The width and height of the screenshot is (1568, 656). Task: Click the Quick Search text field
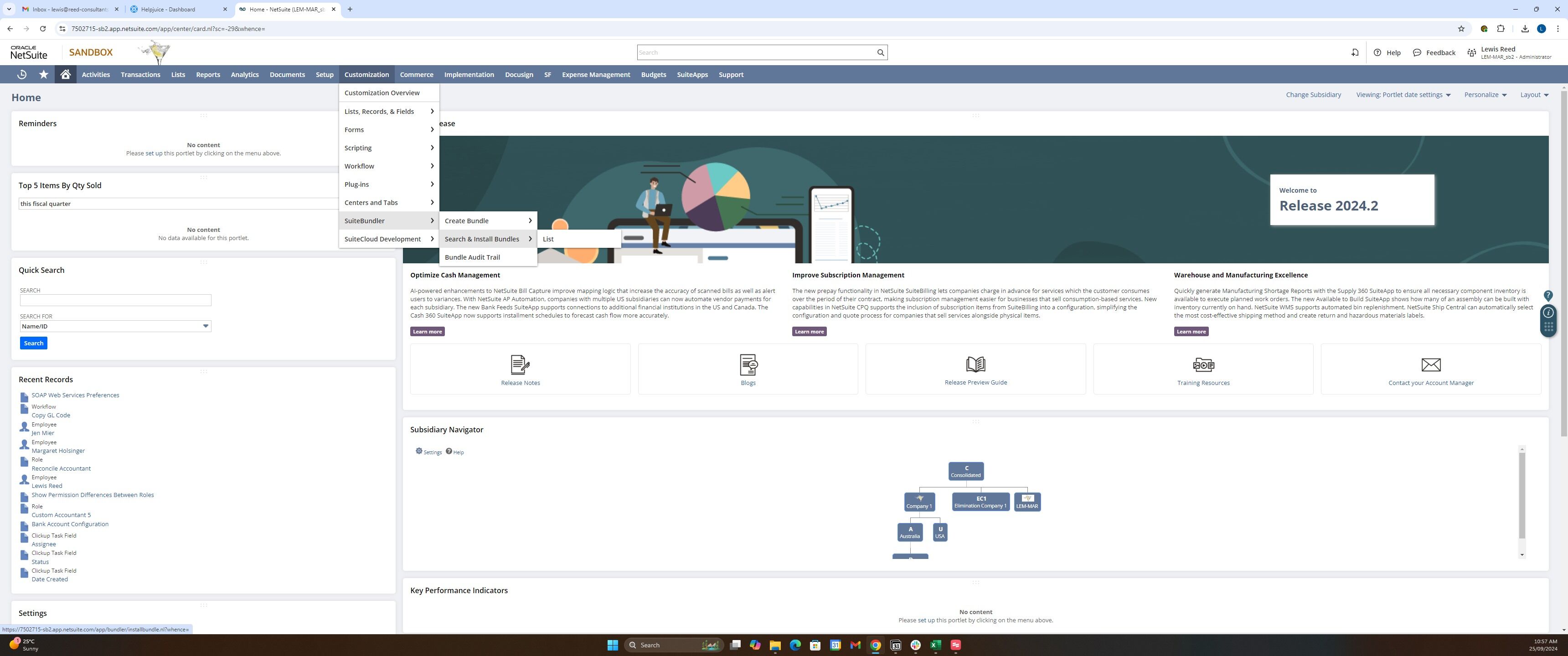click(115, 300)
